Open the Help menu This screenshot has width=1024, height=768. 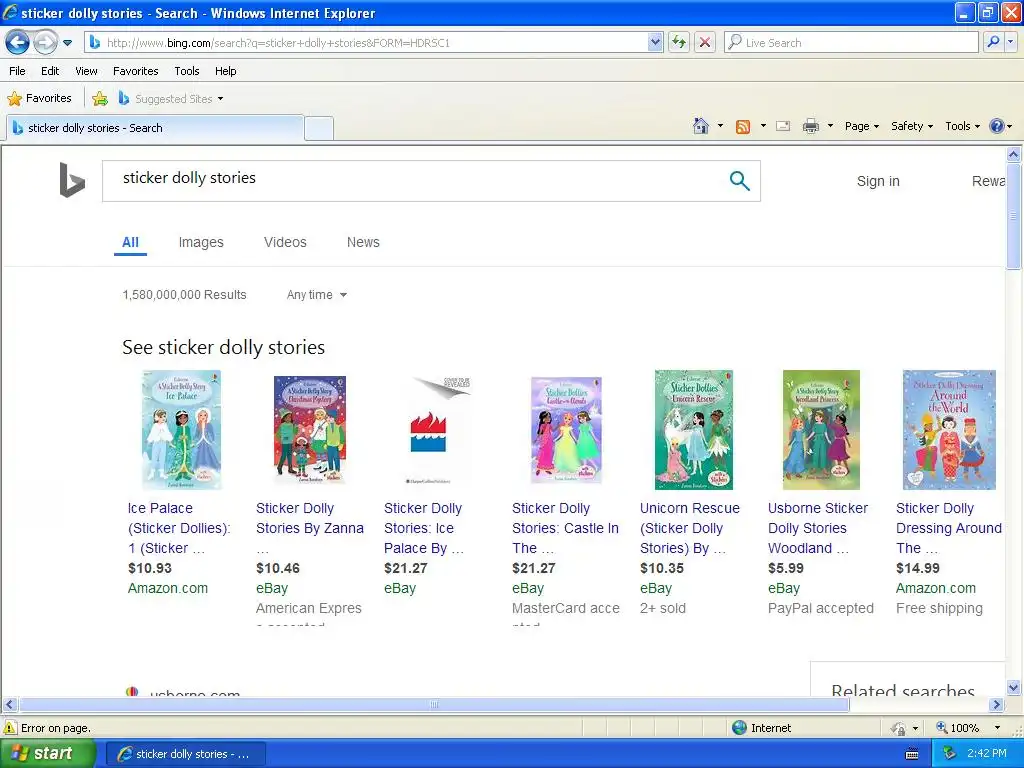[225, 71]
